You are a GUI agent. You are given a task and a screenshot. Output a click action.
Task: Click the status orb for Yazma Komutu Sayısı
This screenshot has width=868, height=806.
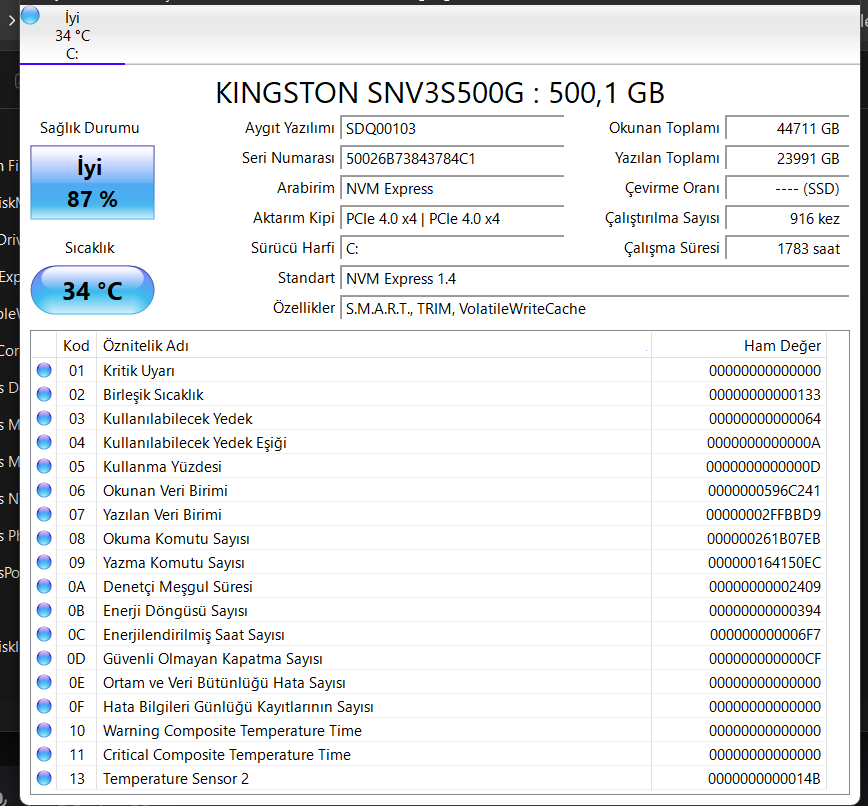point(44,562)
